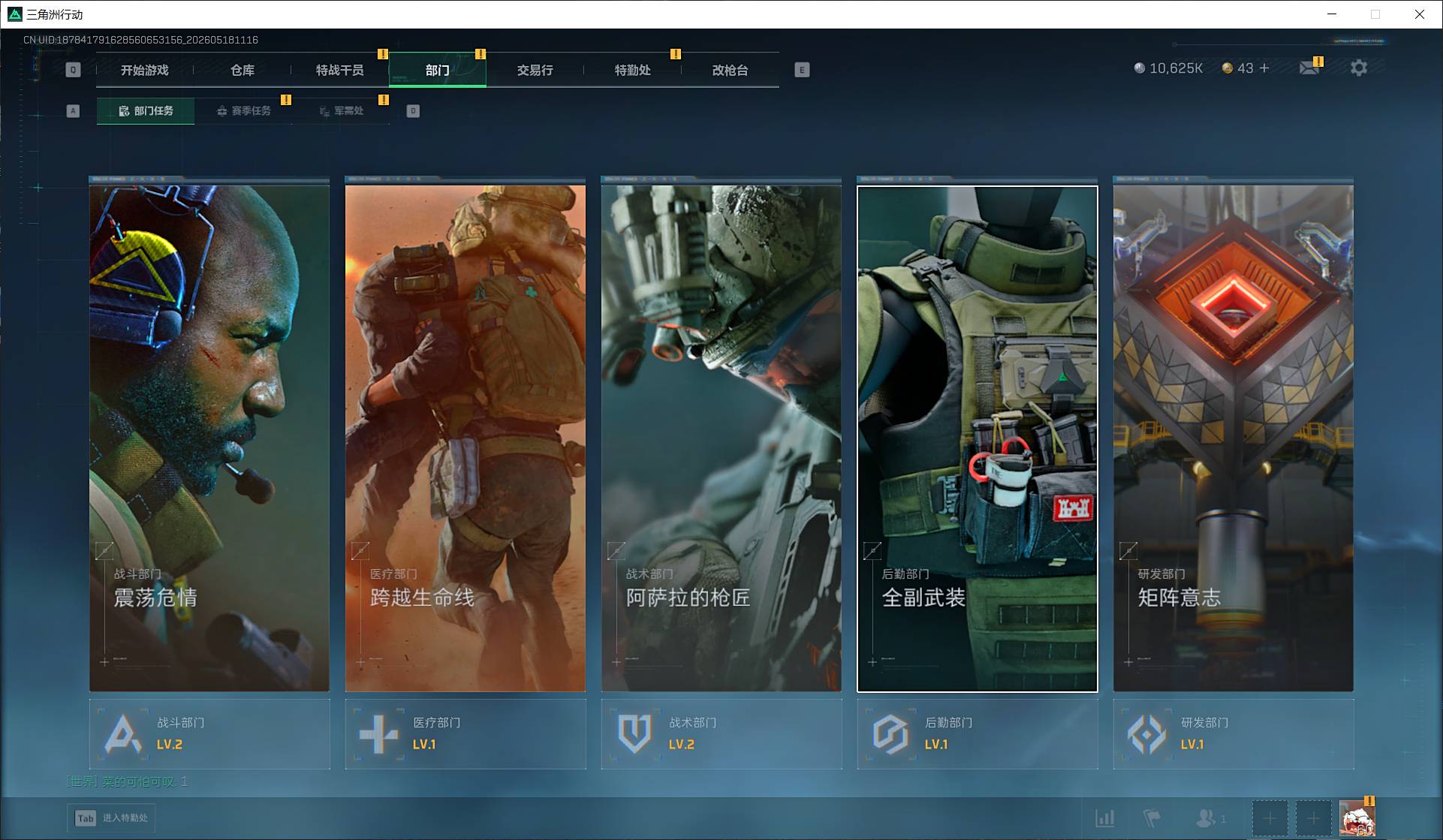Click the A previous sub-tab key icon
1443x840 pixels.
click(x=73, y=111)
